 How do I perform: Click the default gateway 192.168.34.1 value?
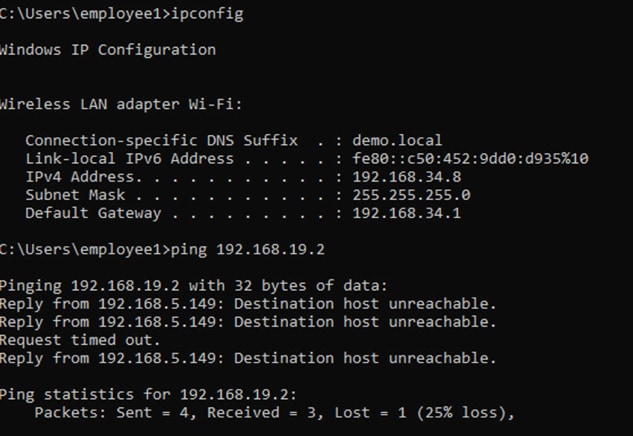407,213
